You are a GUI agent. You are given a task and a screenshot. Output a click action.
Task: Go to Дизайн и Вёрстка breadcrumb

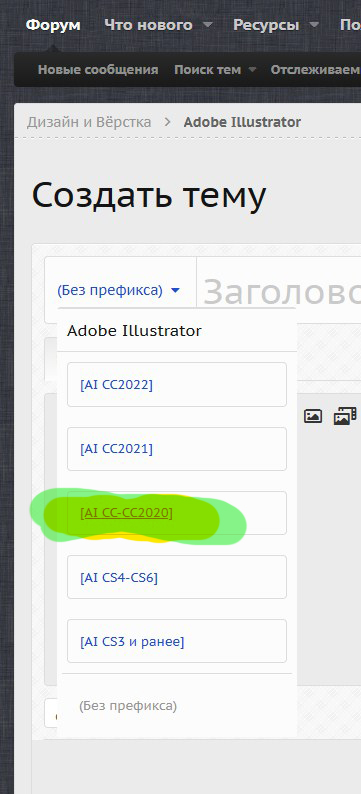(x=89, y=122)
